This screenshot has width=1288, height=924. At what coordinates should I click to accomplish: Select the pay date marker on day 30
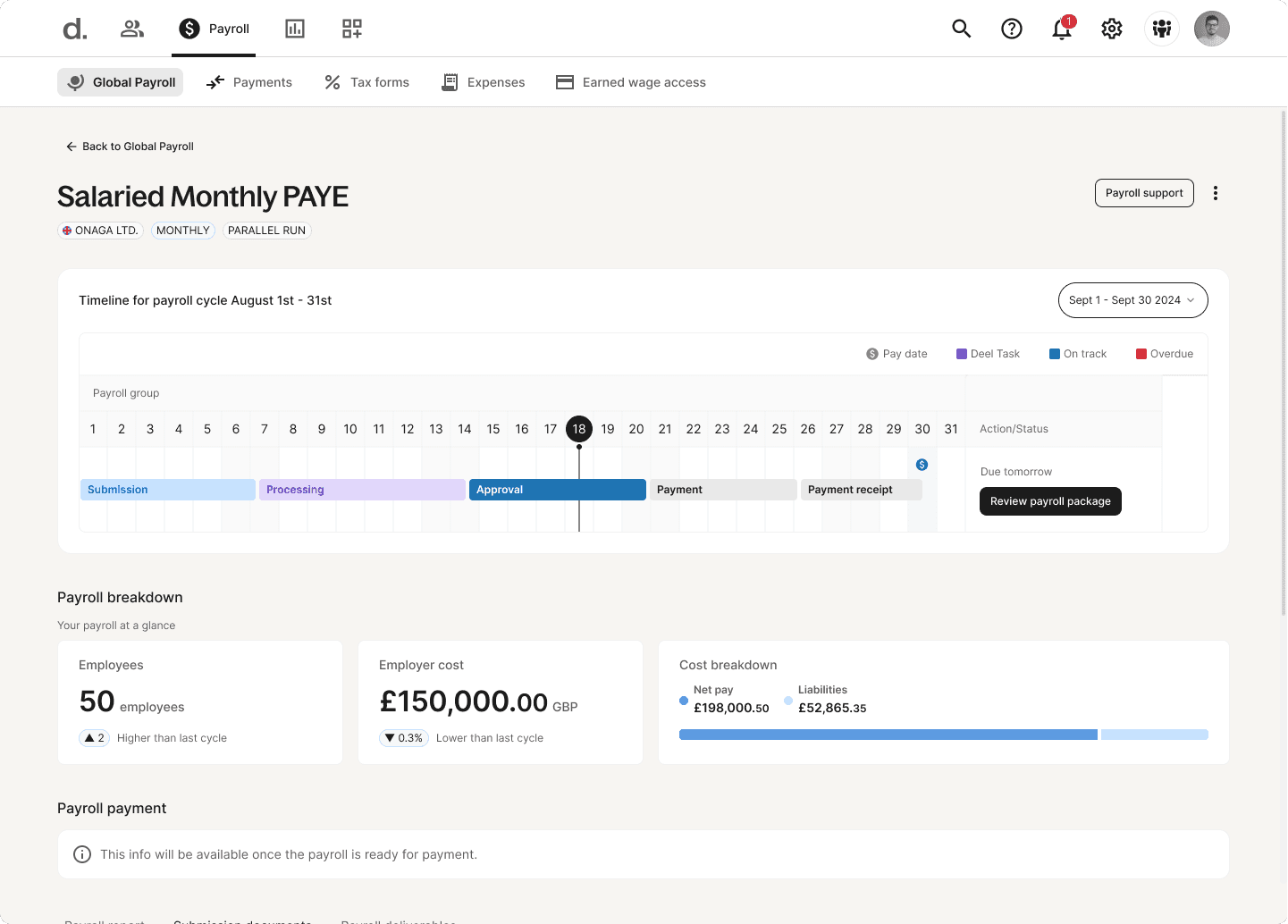[922, 464]
